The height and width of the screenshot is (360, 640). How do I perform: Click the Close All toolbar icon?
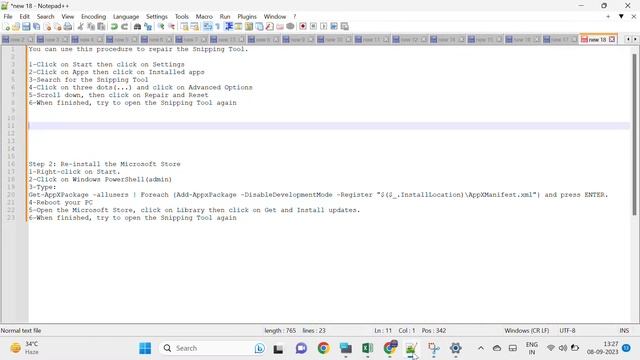pyautogui.click(x=58, y=27)
